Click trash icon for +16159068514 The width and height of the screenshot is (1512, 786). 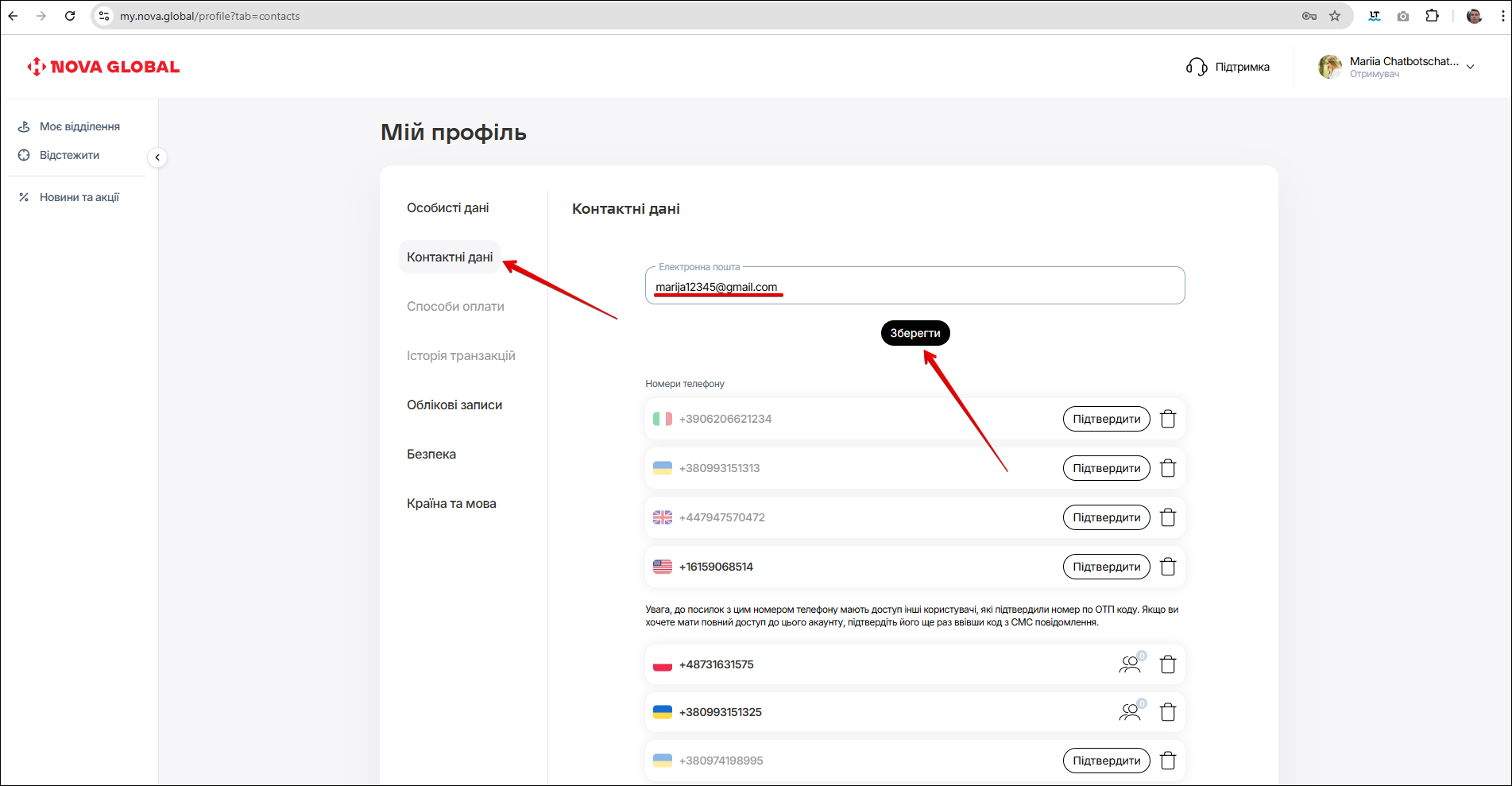pos(1167,567)
